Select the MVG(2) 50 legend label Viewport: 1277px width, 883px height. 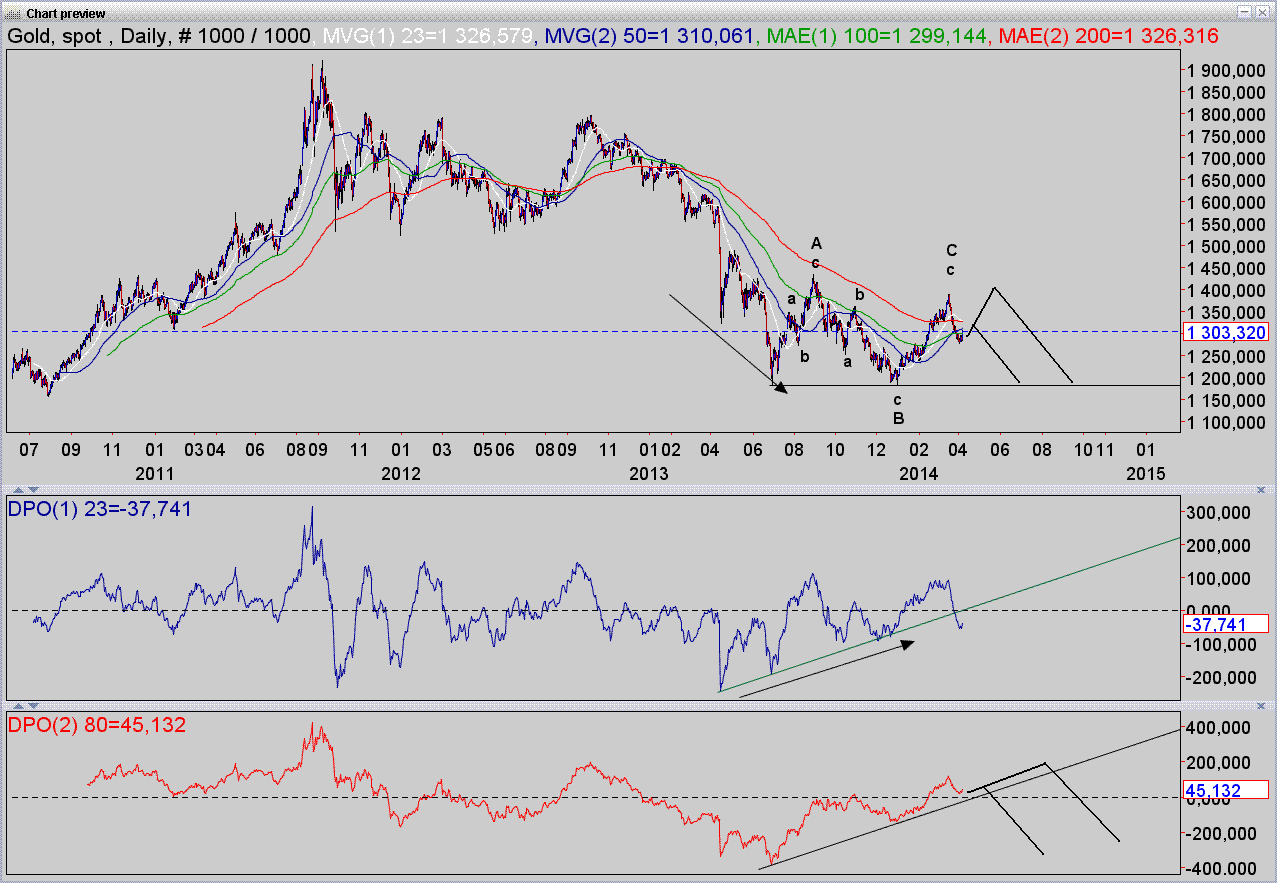click(x=647, y=36)
